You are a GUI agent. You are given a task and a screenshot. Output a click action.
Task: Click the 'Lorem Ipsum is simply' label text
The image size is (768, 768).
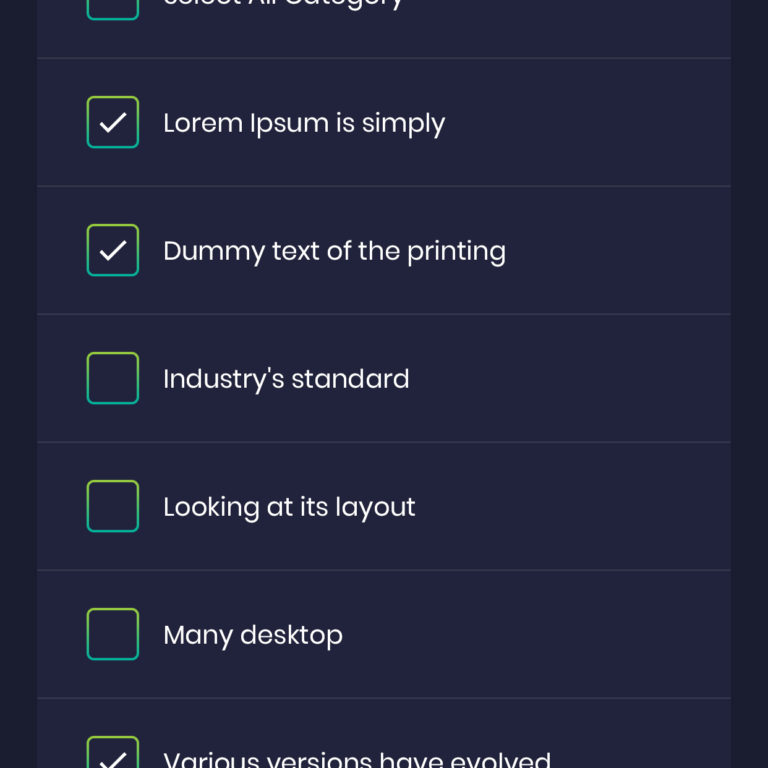click(304, 123)
